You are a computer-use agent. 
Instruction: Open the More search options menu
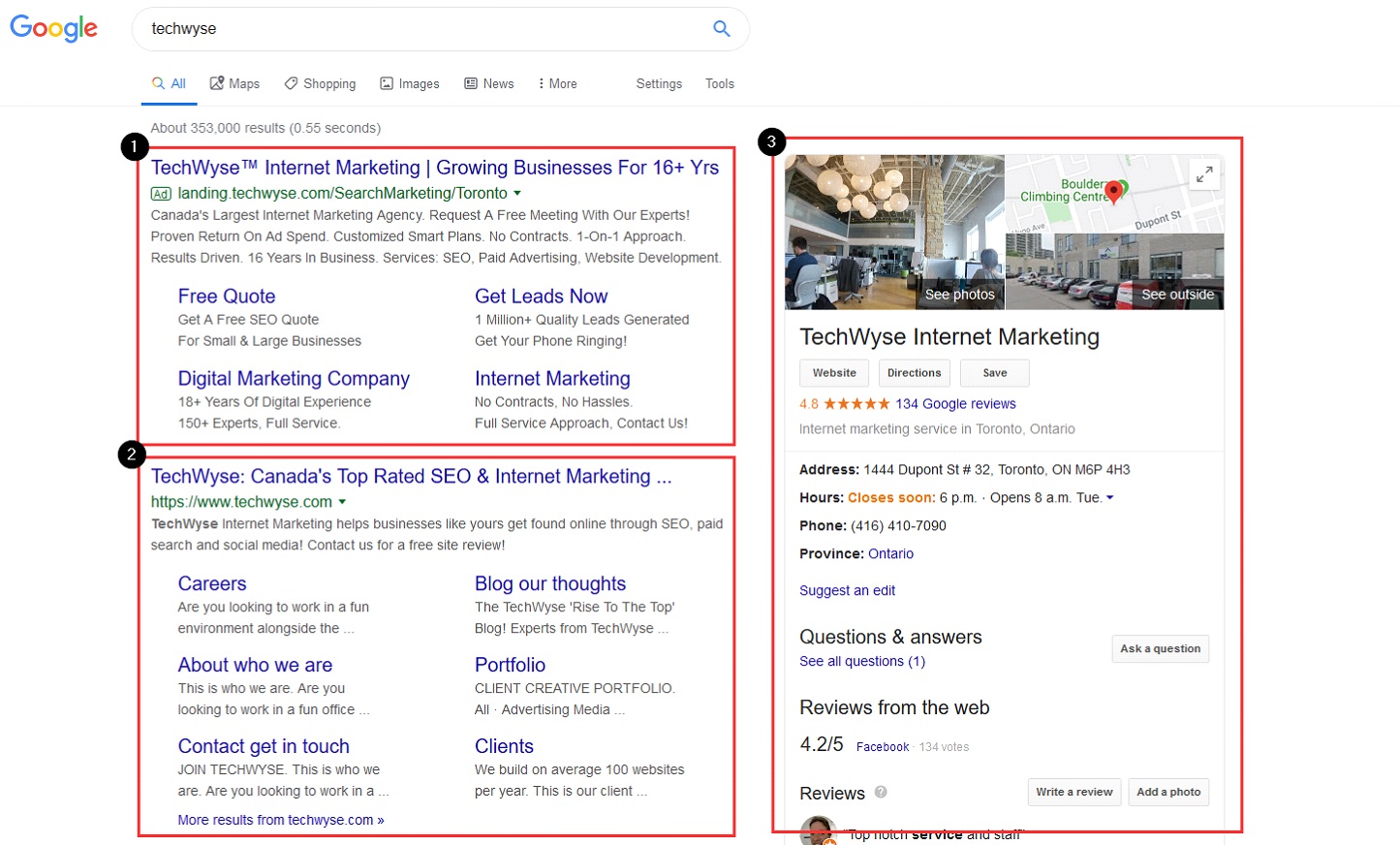coord(557,84)
